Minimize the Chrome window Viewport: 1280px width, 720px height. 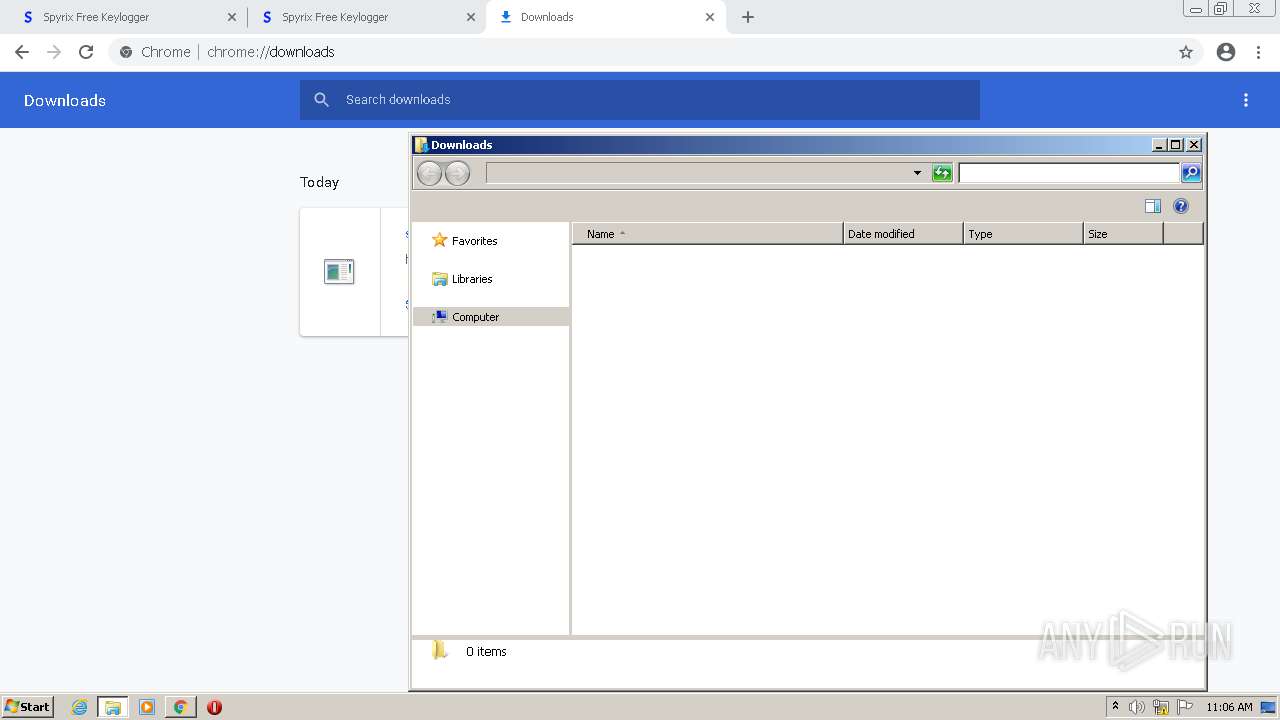tap(1195, 8)
